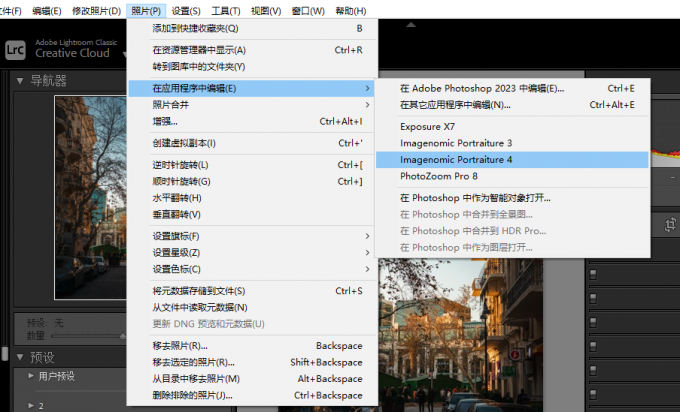The height and width of the screenshot is (412, 680).
Task: Open the 修改照片(D) menu
Action: coord(96,10)
